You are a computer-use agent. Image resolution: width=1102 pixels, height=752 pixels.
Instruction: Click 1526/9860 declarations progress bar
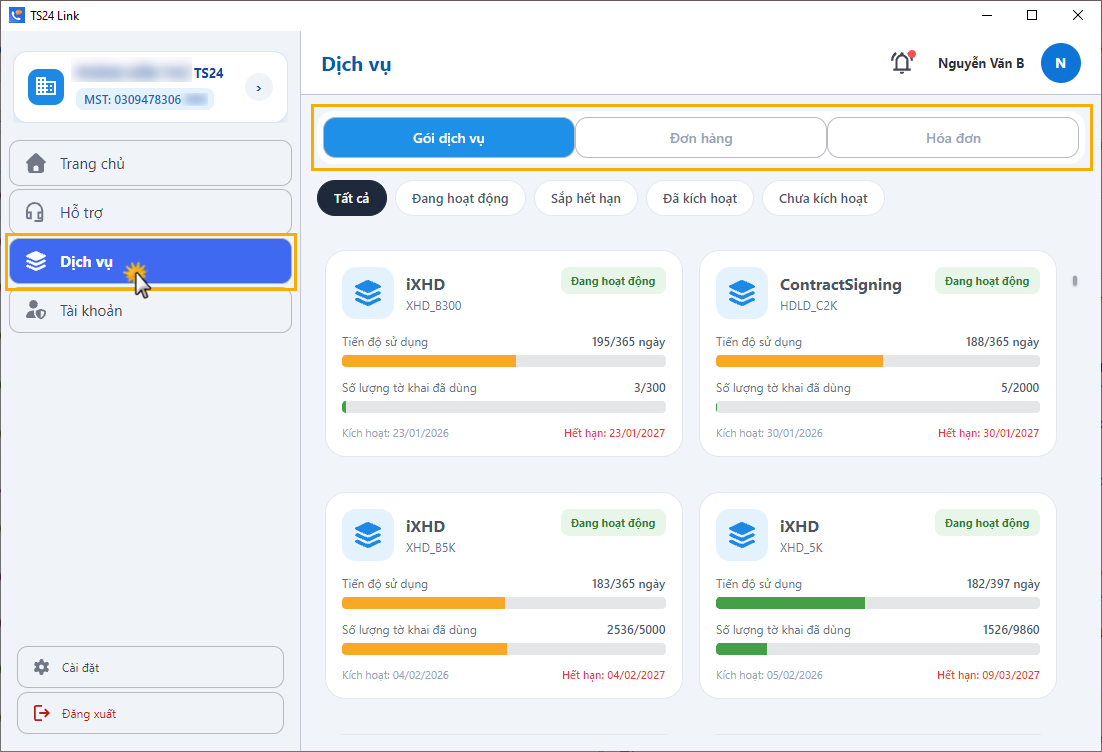coord(878,649)
